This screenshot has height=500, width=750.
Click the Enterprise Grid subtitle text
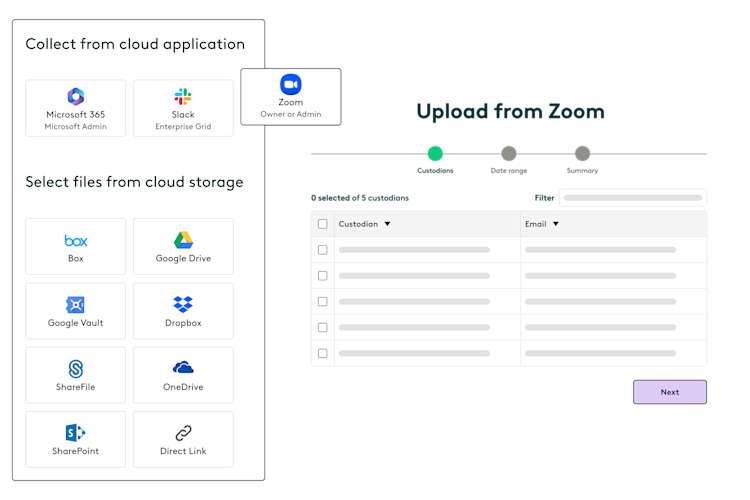183,127
